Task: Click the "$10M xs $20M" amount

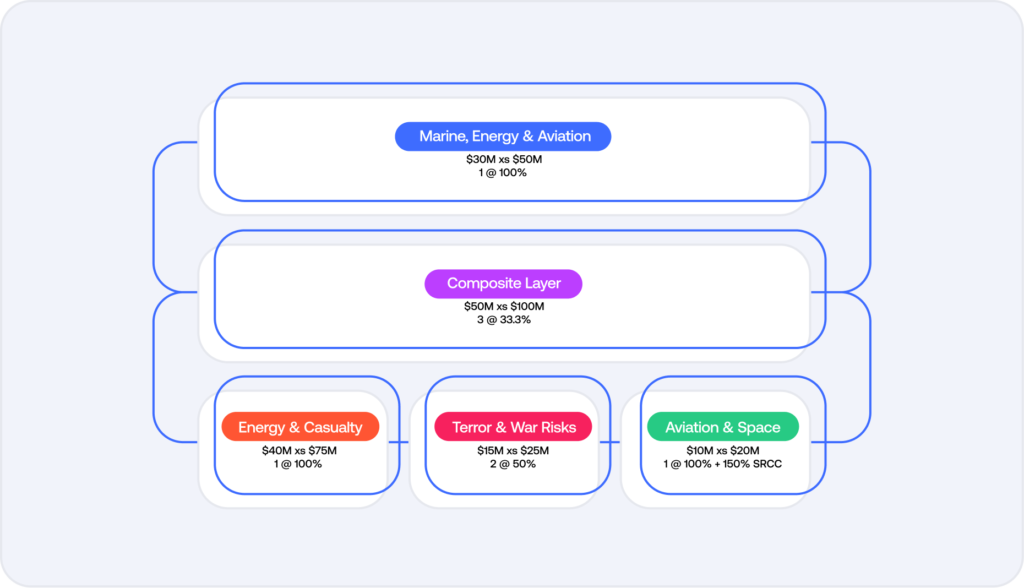Action: [x=723, y=450]
